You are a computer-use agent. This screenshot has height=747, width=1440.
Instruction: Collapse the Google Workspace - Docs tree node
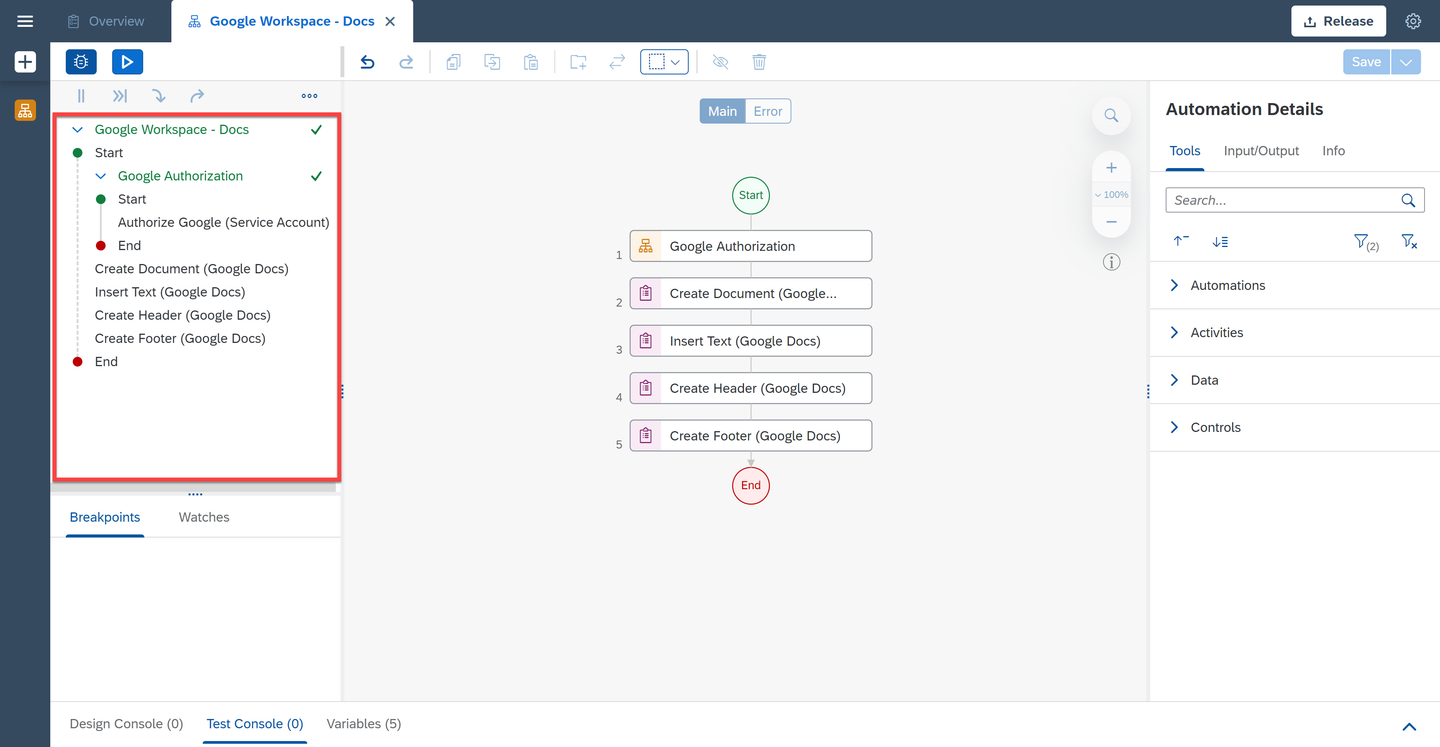77,130
